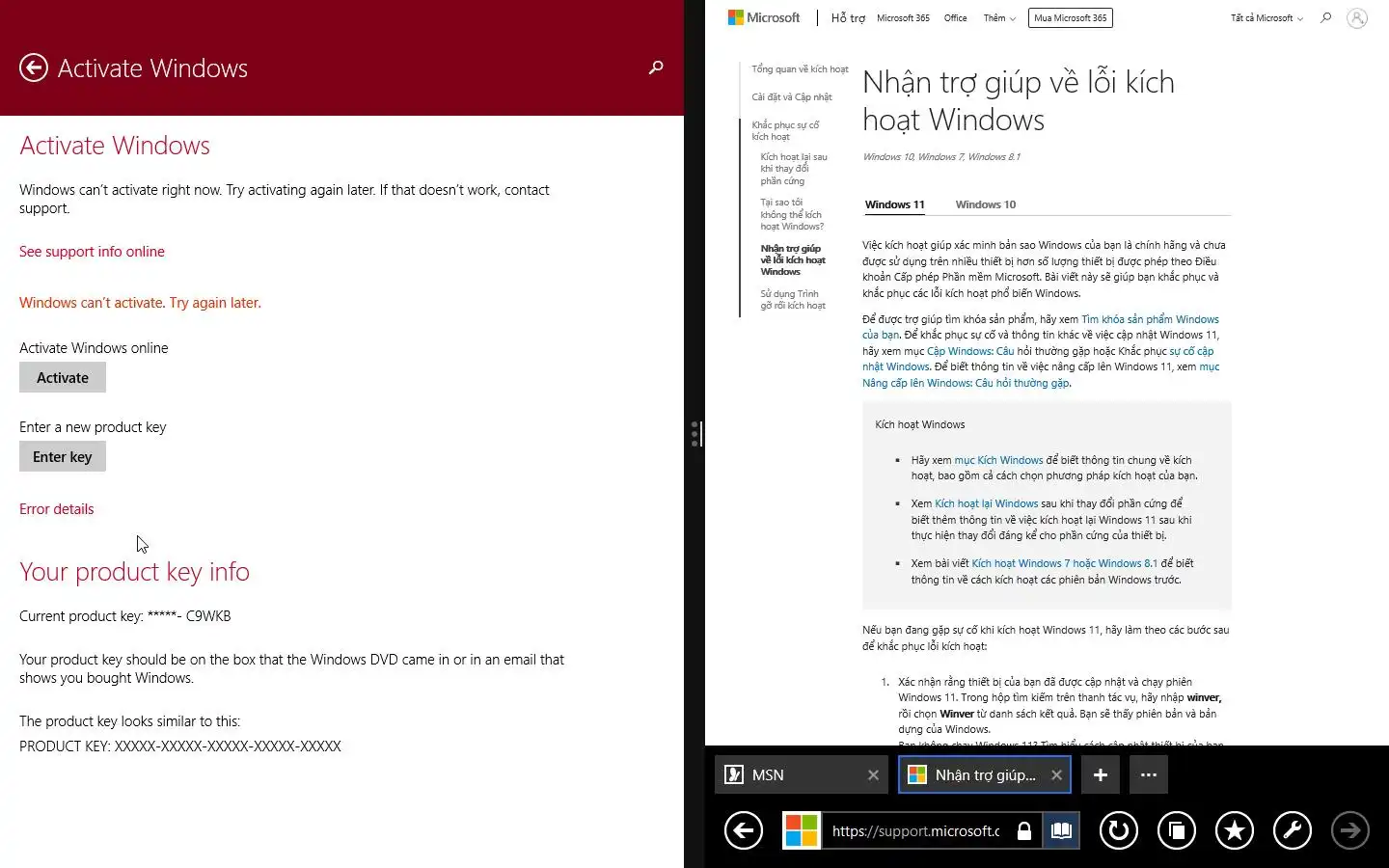Open Khắc phục sự cố kích hoạt sidebar item
This screenshot has height=868, width=1389.
pyautogui.click(x=786, y=130)
